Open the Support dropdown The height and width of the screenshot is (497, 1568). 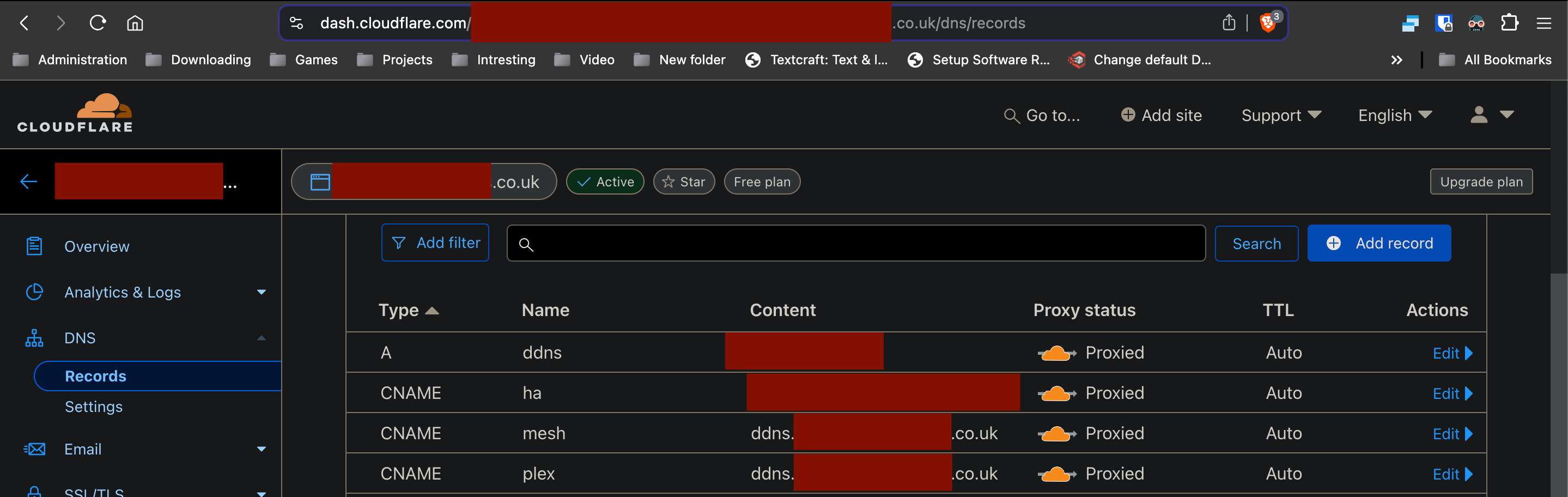(x=1281, y=115)
